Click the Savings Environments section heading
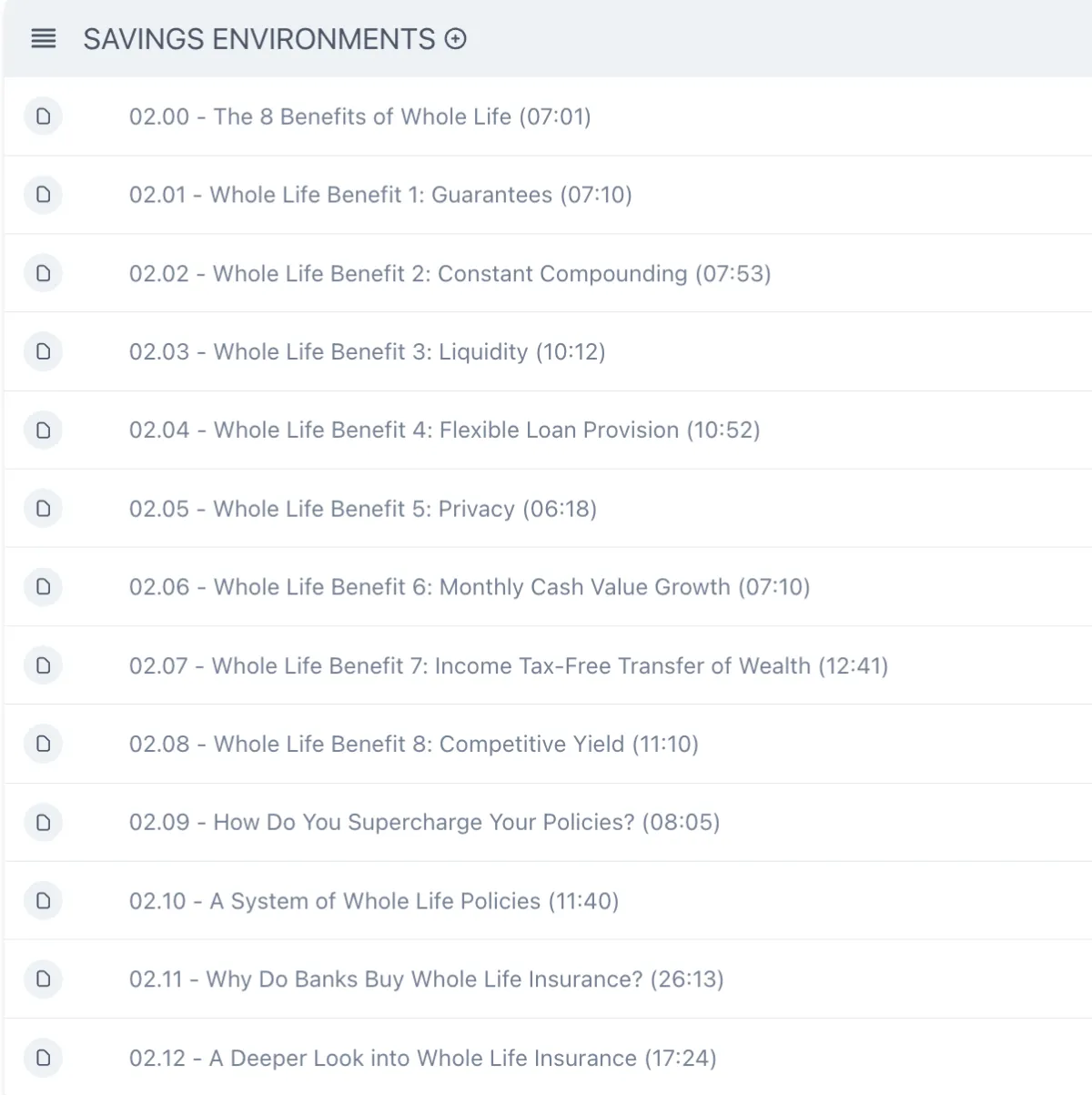Viewport: 1092px width, 1095px height. coord(259,39)
